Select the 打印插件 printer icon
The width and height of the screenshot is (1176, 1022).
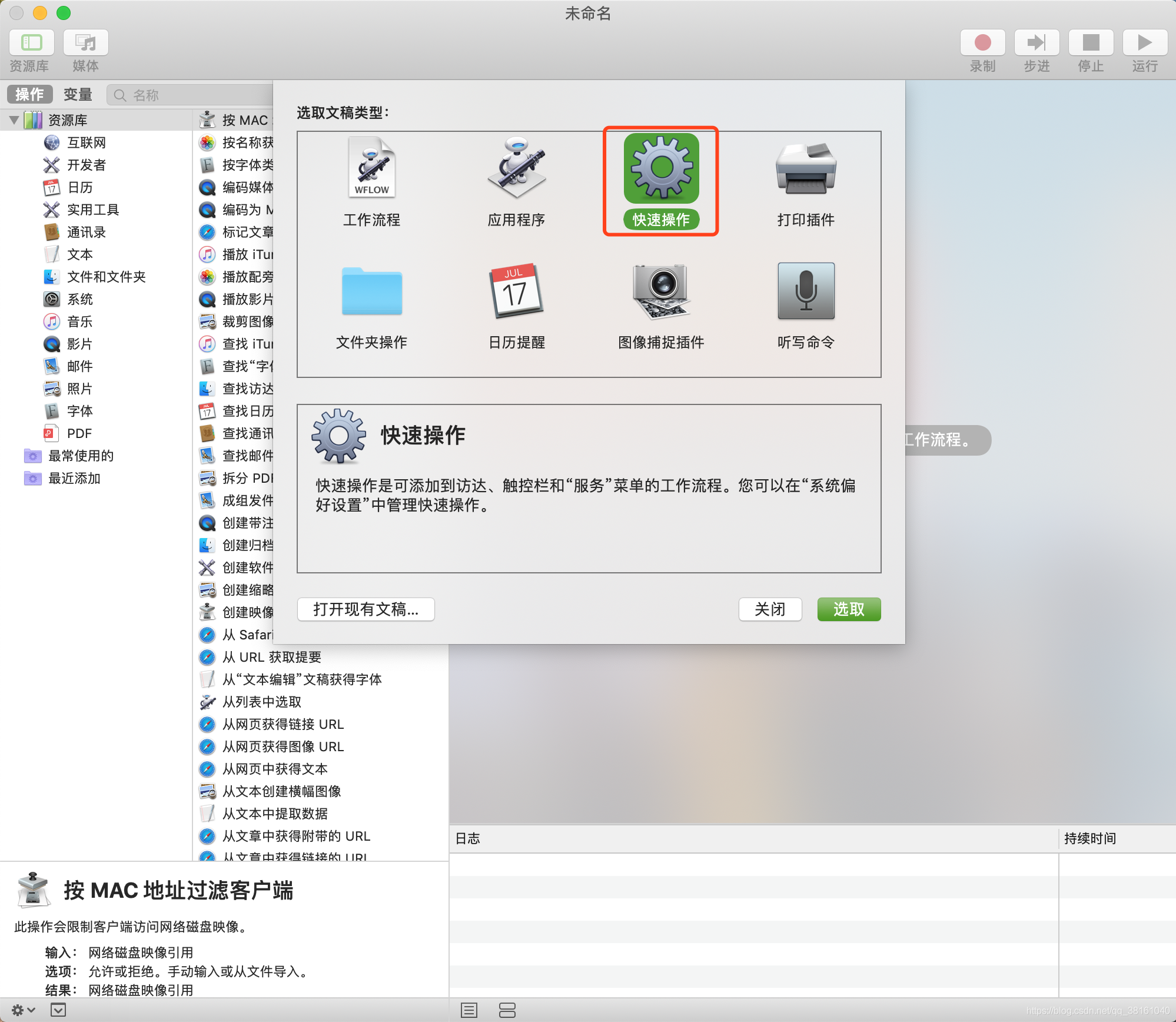pos(806,169)
